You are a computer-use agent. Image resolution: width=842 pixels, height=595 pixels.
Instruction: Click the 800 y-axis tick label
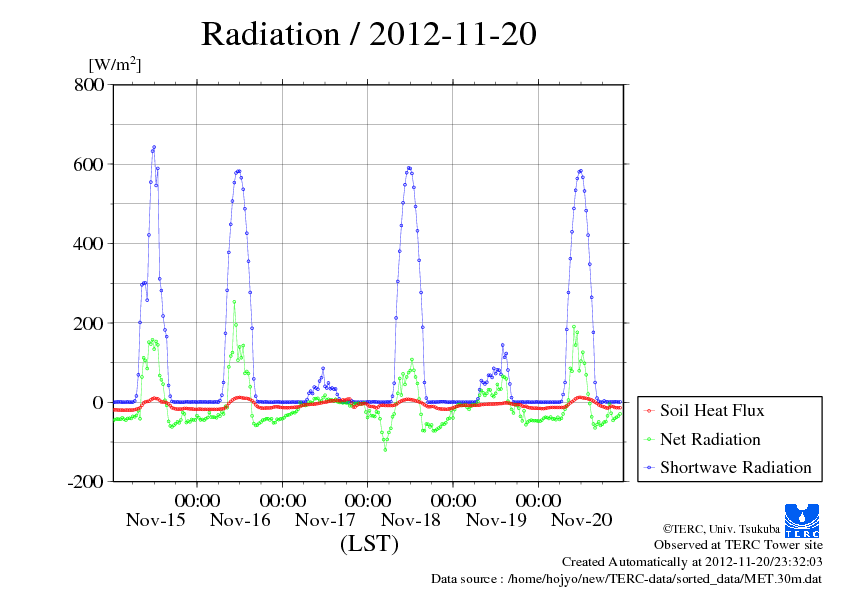pos(89,85)
